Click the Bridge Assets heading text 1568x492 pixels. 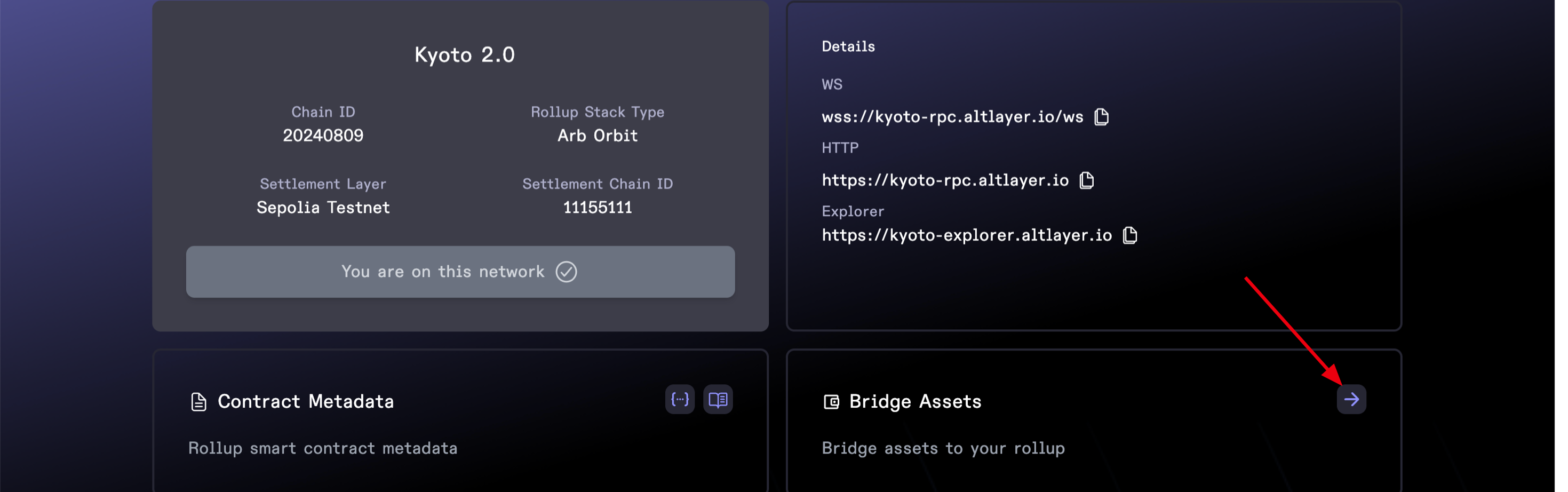click(x=915, y=401)
